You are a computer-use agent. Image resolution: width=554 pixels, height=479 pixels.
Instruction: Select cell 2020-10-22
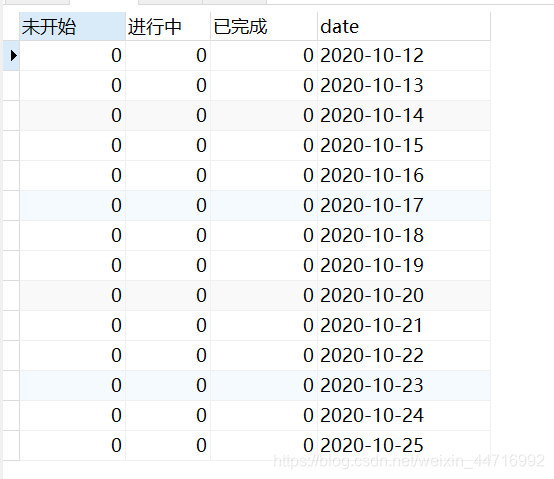404,356
